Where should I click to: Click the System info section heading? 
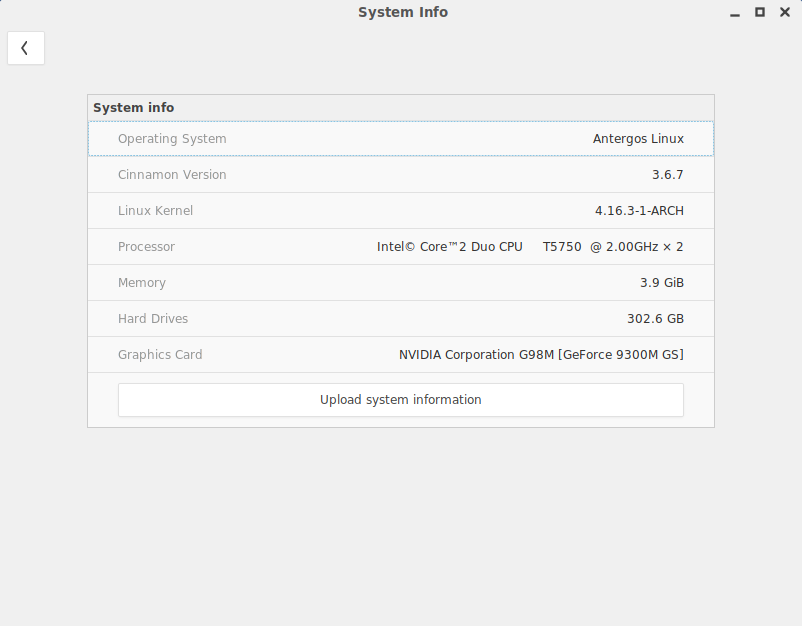(133, 108)
